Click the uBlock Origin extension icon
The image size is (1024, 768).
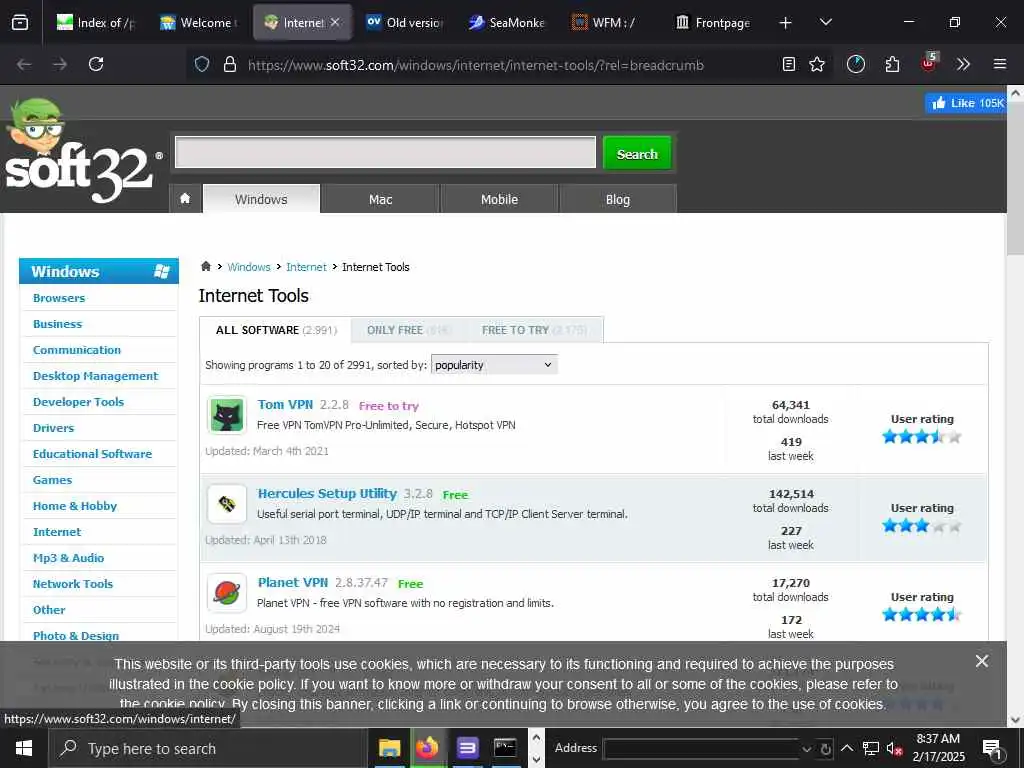coord(928,63)
